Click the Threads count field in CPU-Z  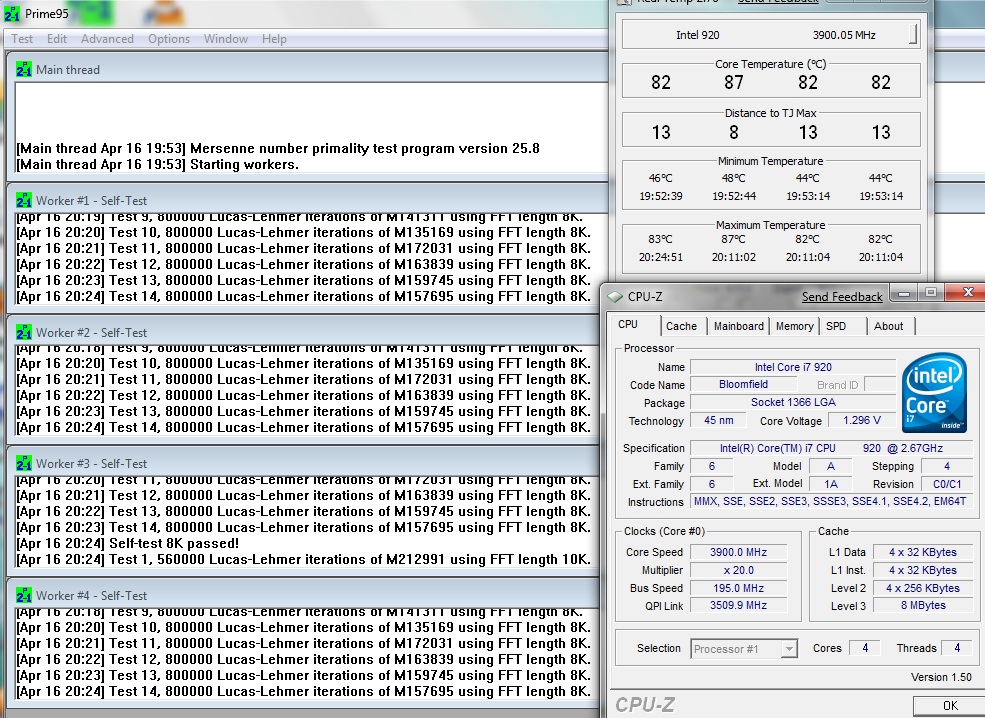point(957,648)
